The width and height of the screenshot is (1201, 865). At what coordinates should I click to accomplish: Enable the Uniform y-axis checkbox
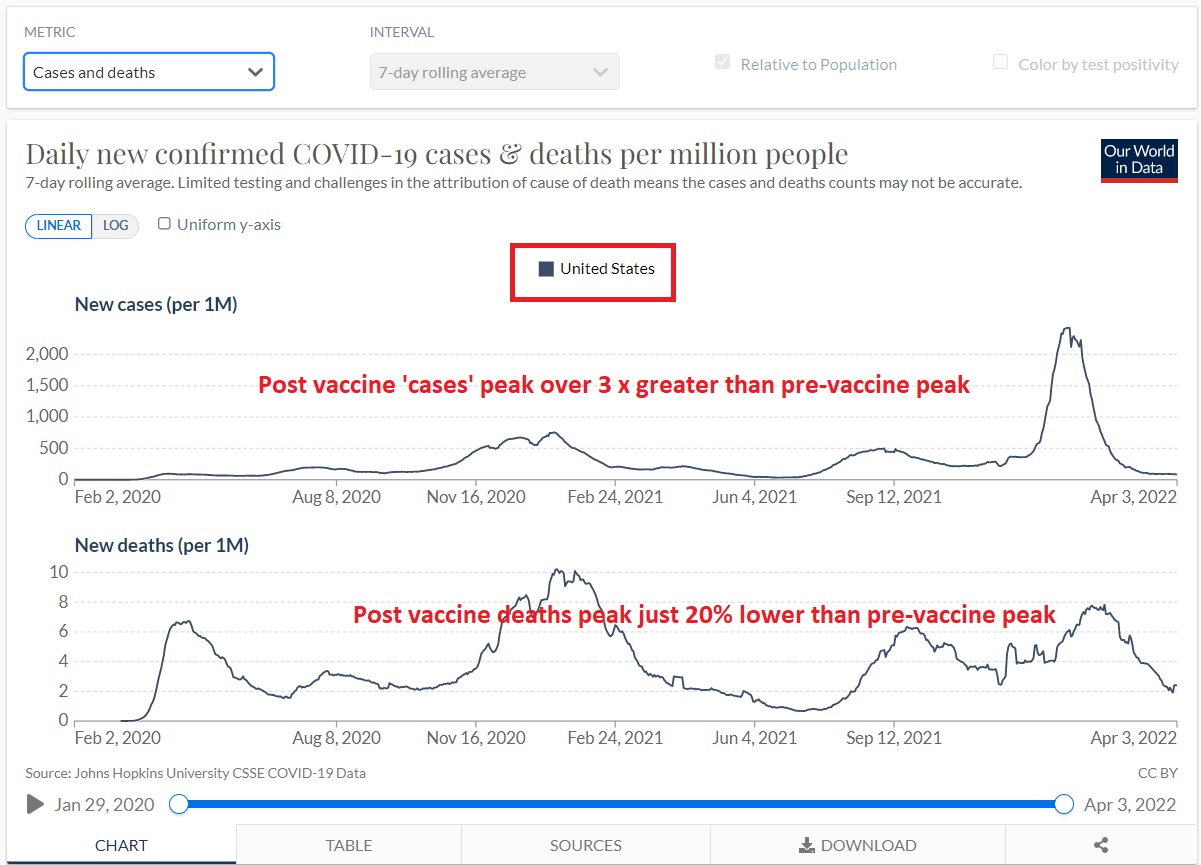point(165,224)
